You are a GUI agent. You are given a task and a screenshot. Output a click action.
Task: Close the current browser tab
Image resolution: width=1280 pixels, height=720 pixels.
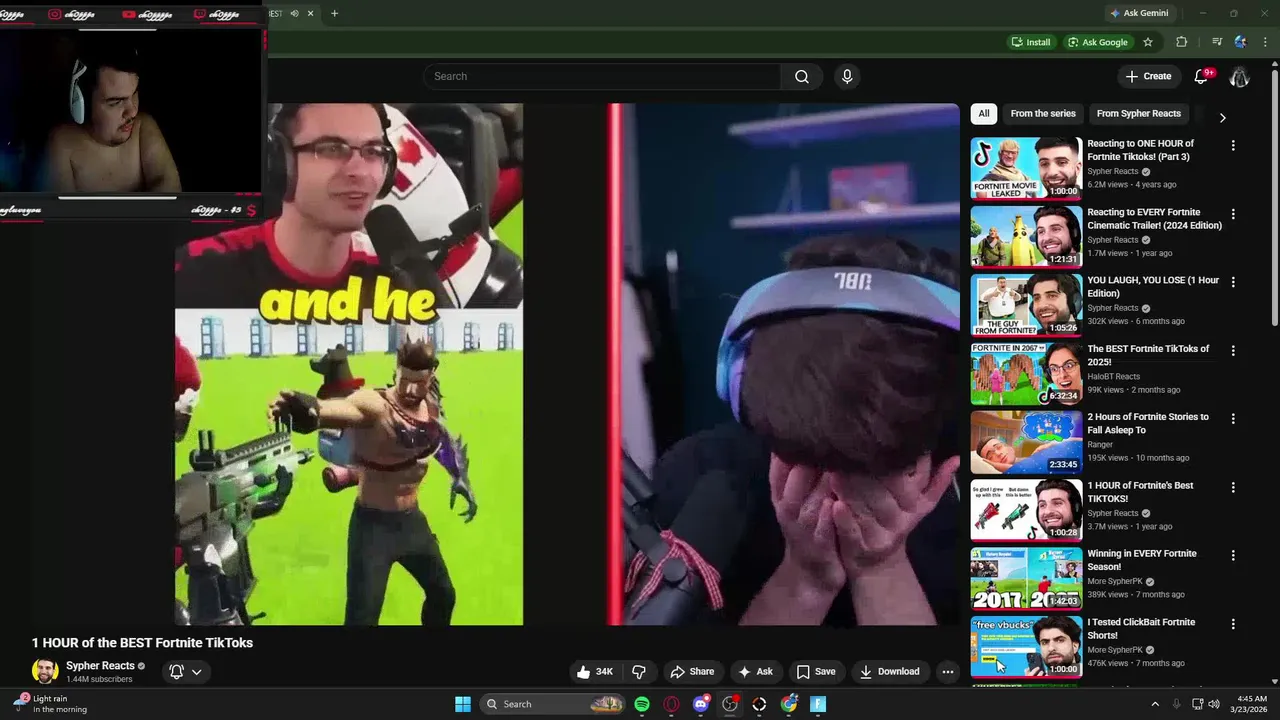coord(310,13)
